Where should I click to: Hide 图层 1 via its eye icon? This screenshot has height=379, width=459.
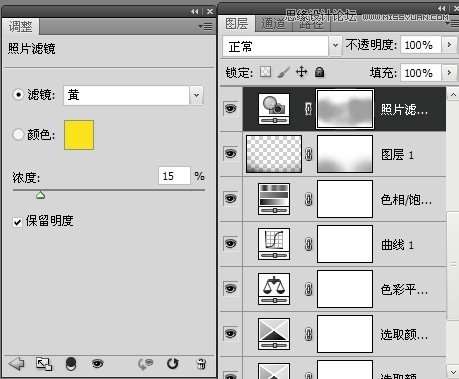tap(231, 153)
